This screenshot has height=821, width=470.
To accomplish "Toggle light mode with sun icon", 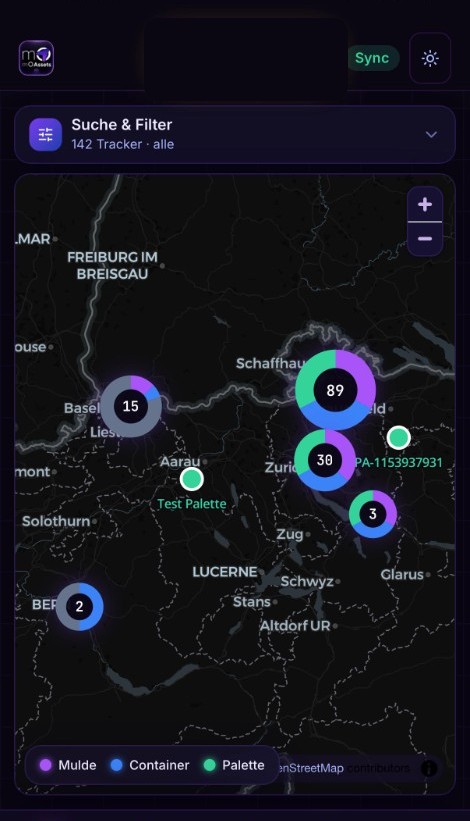I will coord(430,58).
